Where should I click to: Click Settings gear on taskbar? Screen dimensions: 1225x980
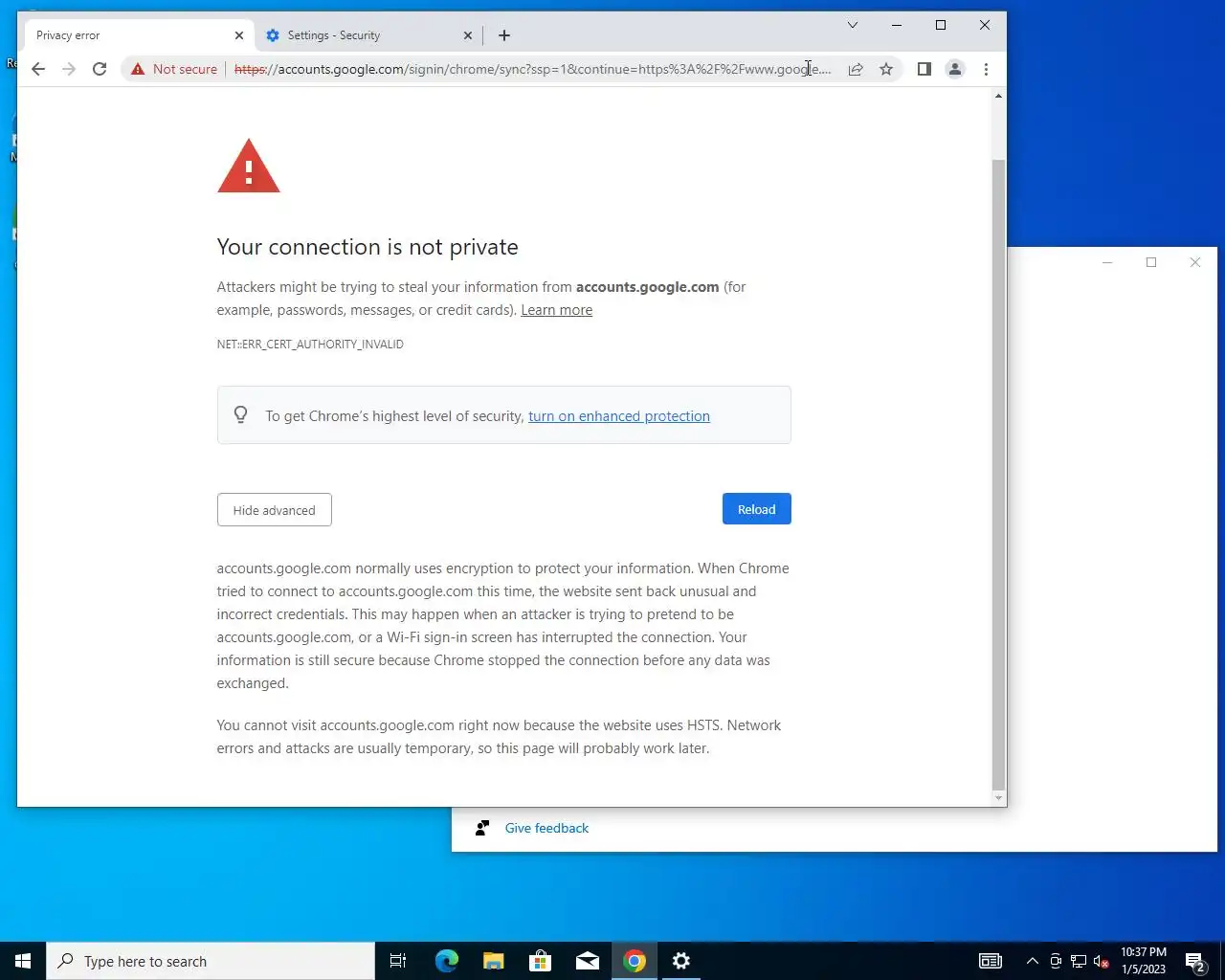tap(681, 961)
